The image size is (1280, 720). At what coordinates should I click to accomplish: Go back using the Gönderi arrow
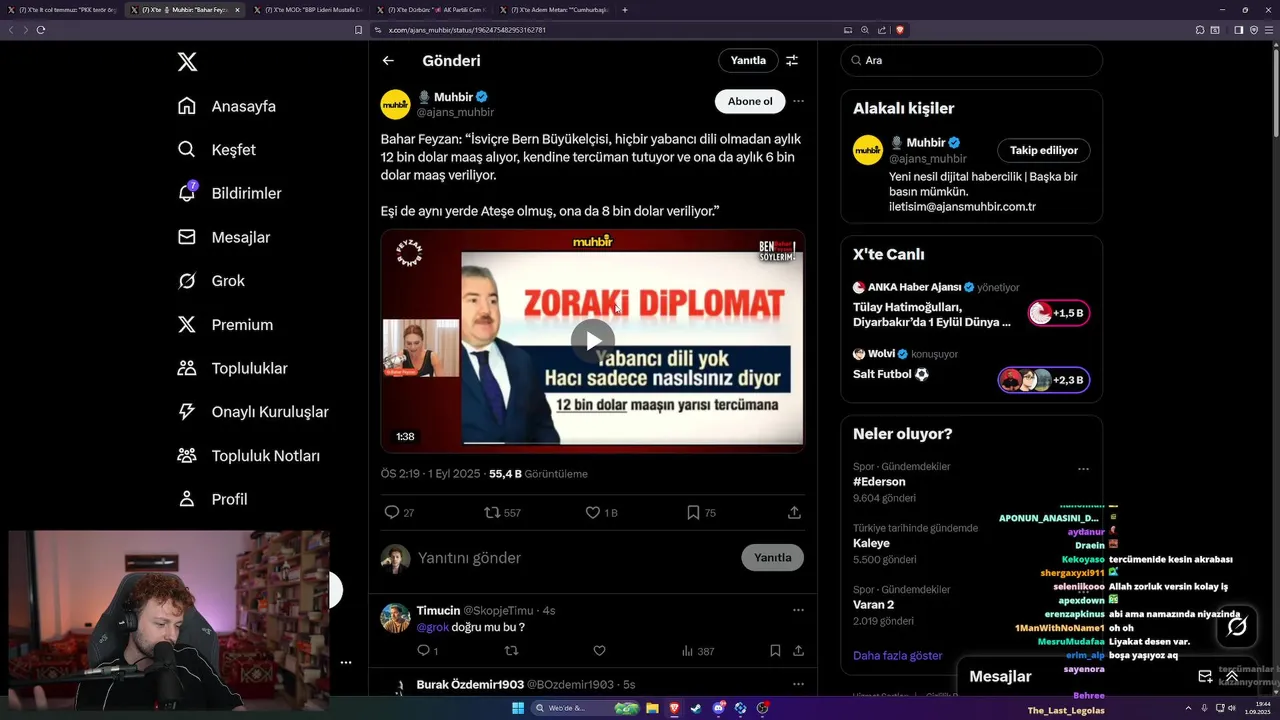[x=388, y=61]
